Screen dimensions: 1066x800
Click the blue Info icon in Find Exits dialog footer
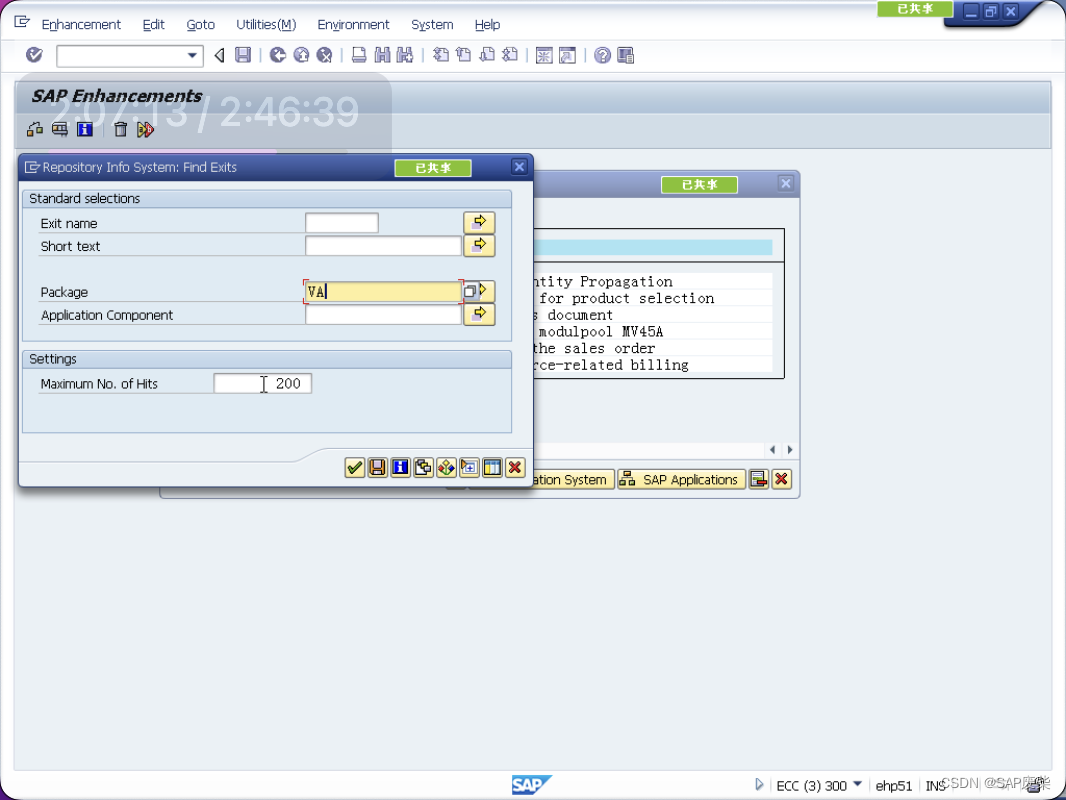[400, 468]
